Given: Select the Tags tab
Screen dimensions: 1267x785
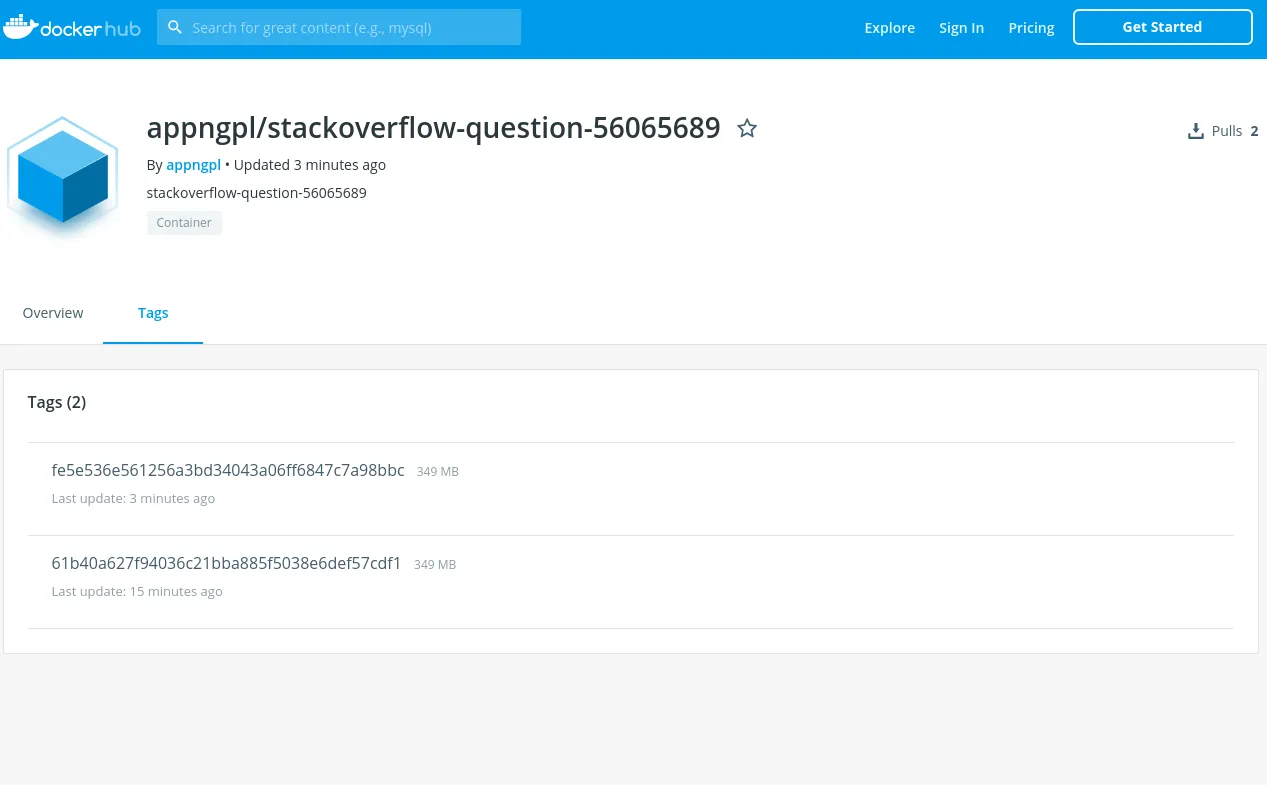Looking at the screenshot, I should click(153, 313).
